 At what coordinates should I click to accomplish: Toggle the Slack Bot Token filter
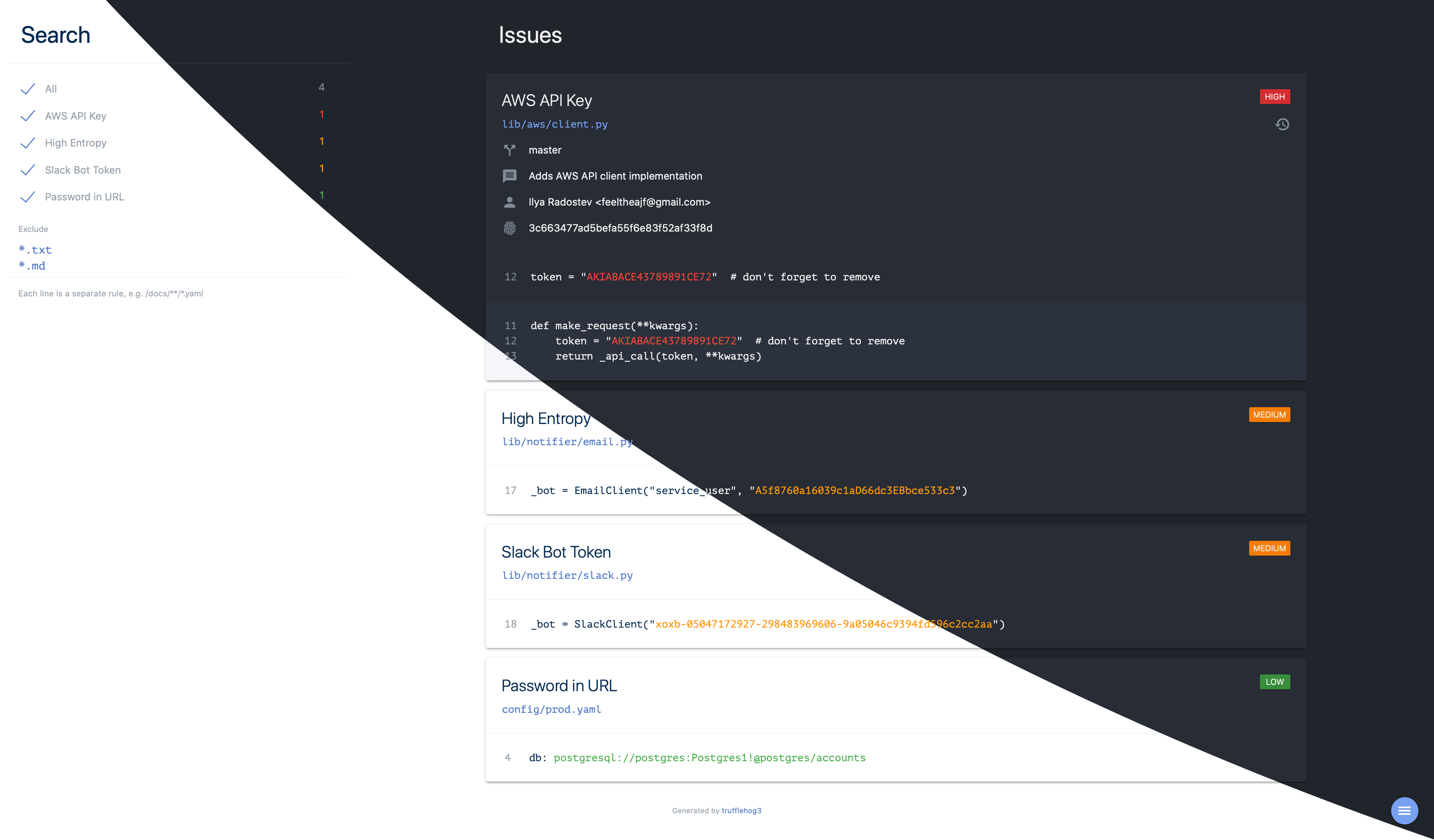(27, 170)
